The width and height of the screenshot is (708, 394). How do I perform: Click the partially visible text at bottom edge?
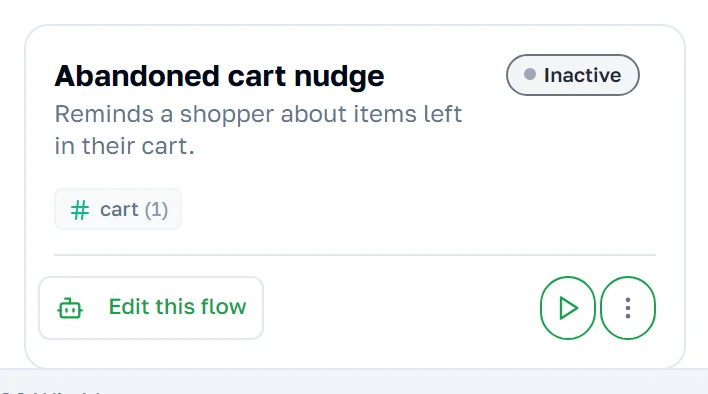pyautogui.click(x=52, y=392)
